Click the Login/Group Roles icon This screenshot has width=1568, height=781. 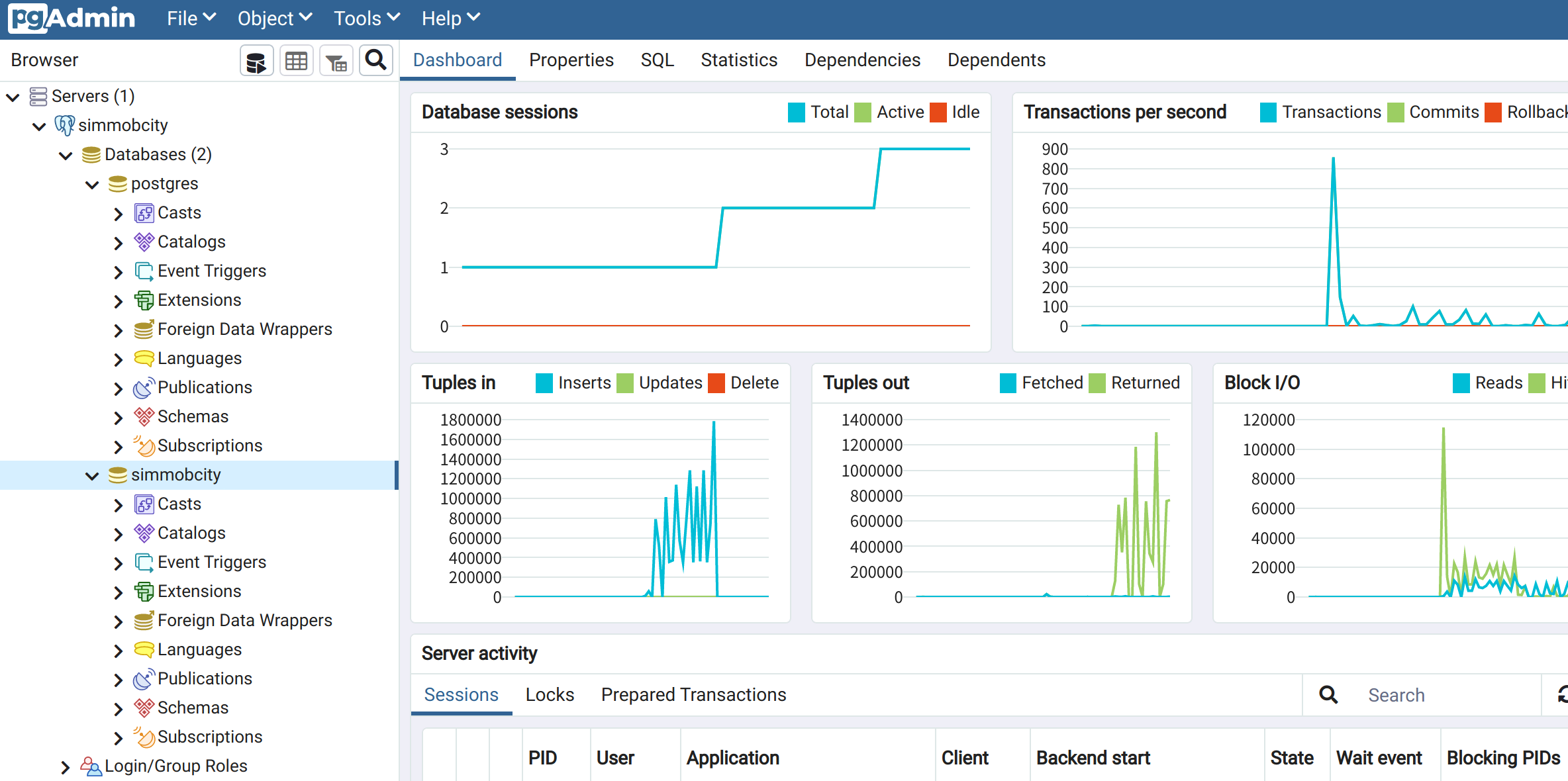coord(91,766)
